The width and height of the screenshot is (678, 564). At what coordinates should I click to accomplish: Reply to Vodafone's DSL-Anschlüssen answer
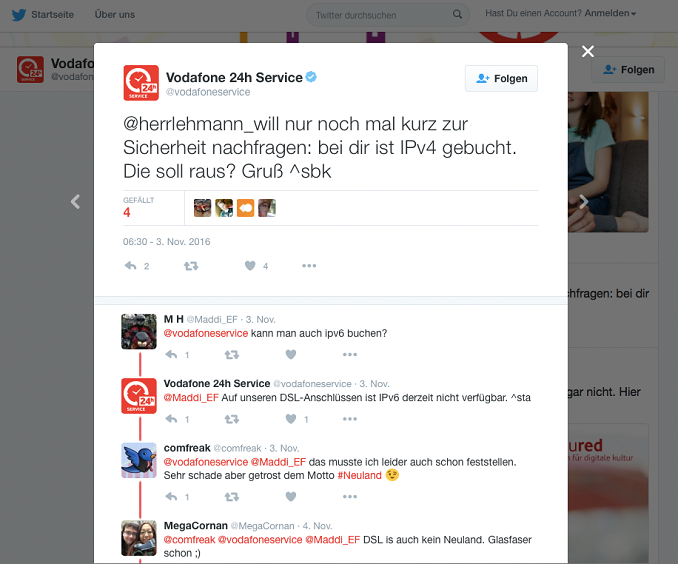[171, 419]
